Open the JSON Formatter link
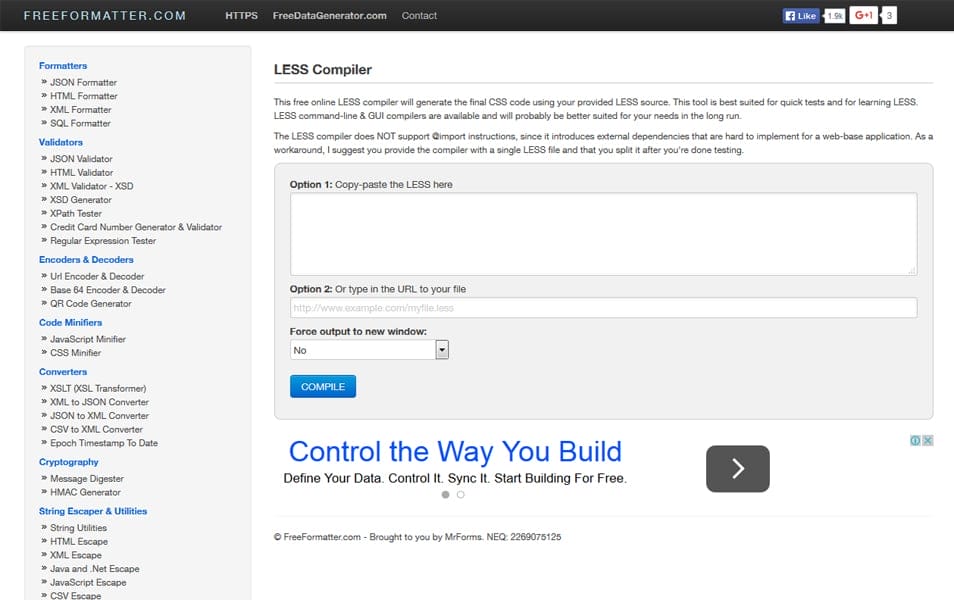The height and width of the screenshot is (600, 954). pyautogui.click(x=83, y=82)
